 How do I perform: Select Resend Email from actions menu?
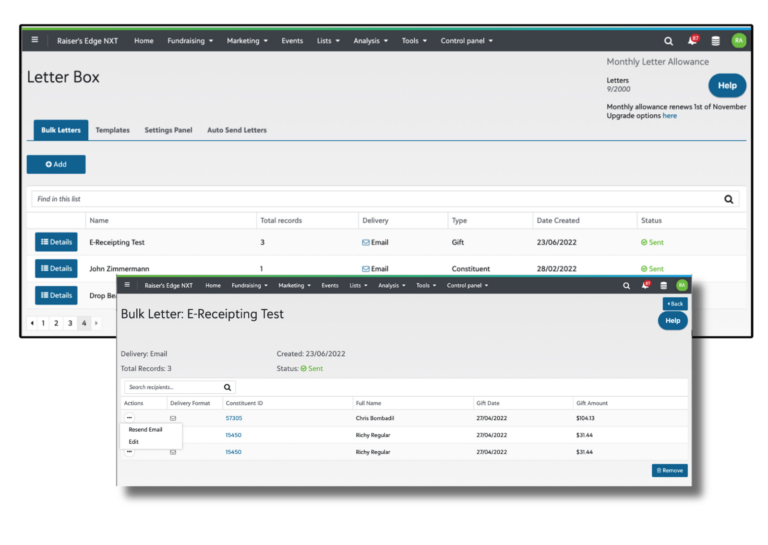pos(146,429)
